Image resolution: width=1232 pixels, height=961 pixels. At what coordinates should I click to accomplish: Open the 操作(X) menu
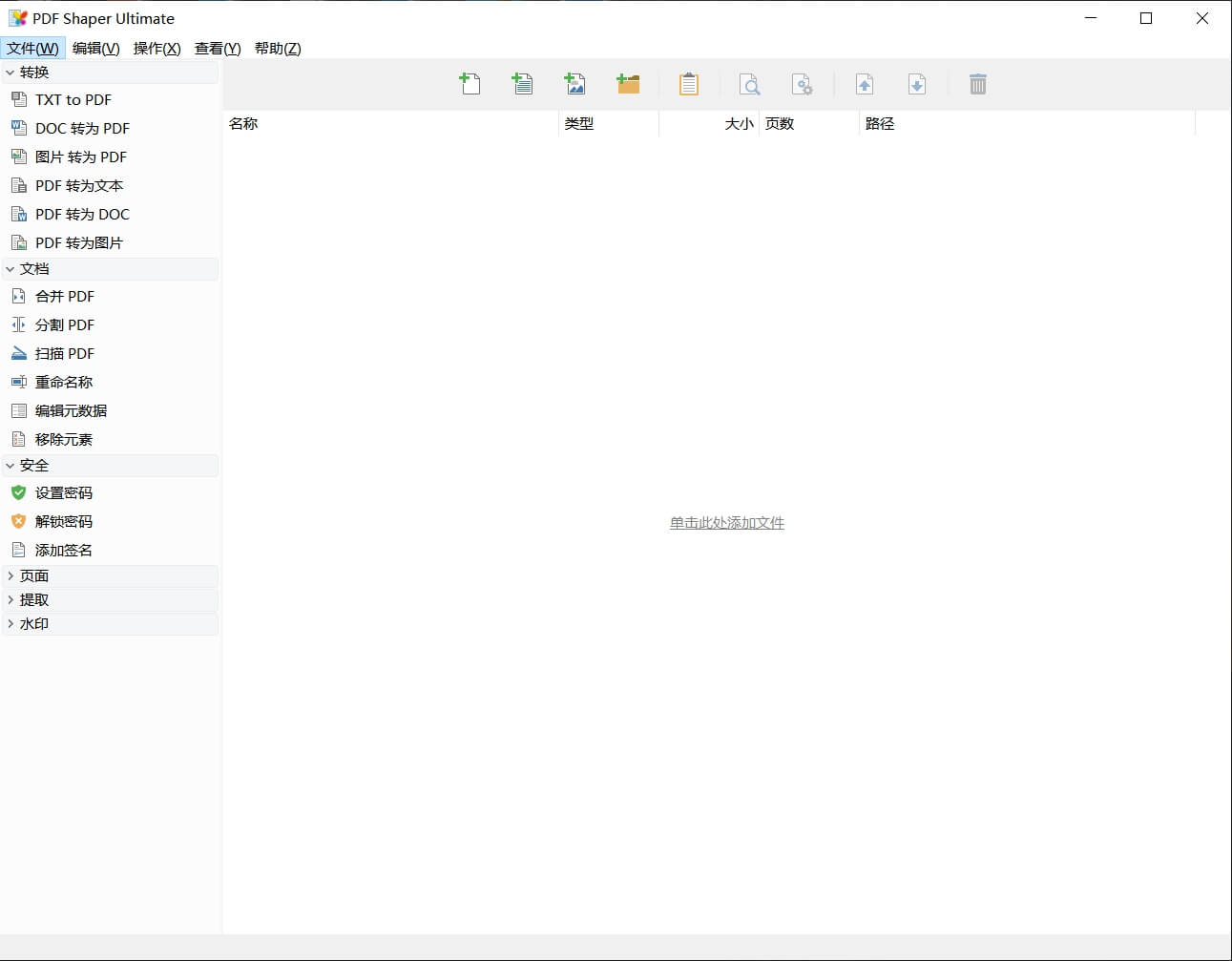[x=157, y=49]
